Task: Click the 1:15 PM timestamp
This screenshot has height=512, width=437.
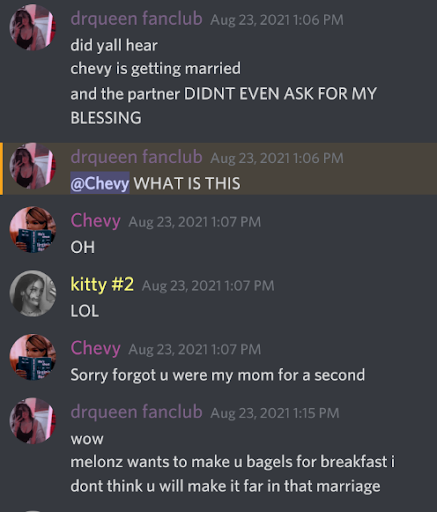Action: point(275,413)
